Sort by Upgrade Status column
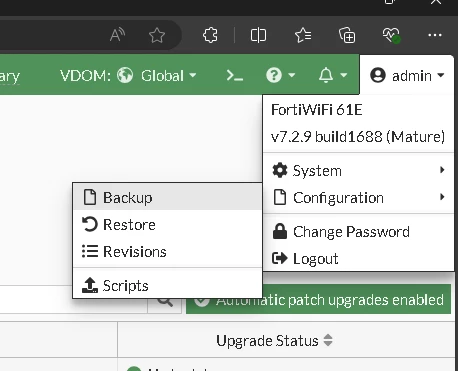This screenshot has width=458, height=371. point(274,341)
